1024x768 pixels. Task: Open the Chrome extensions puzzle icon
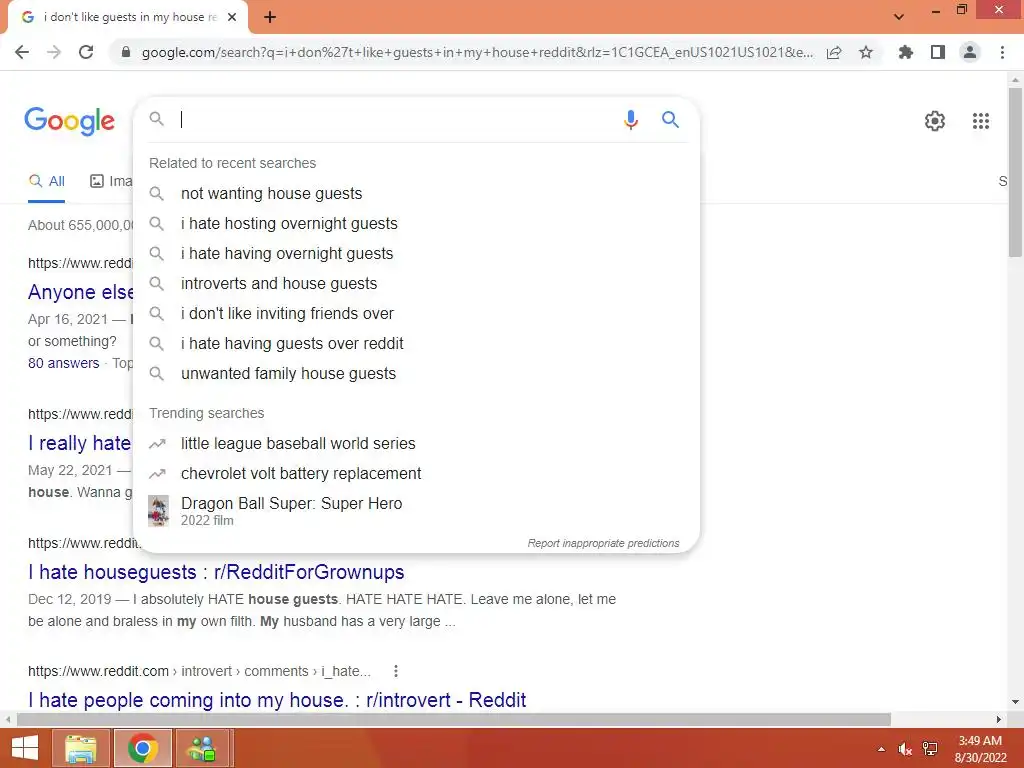[x=906, y=52]
